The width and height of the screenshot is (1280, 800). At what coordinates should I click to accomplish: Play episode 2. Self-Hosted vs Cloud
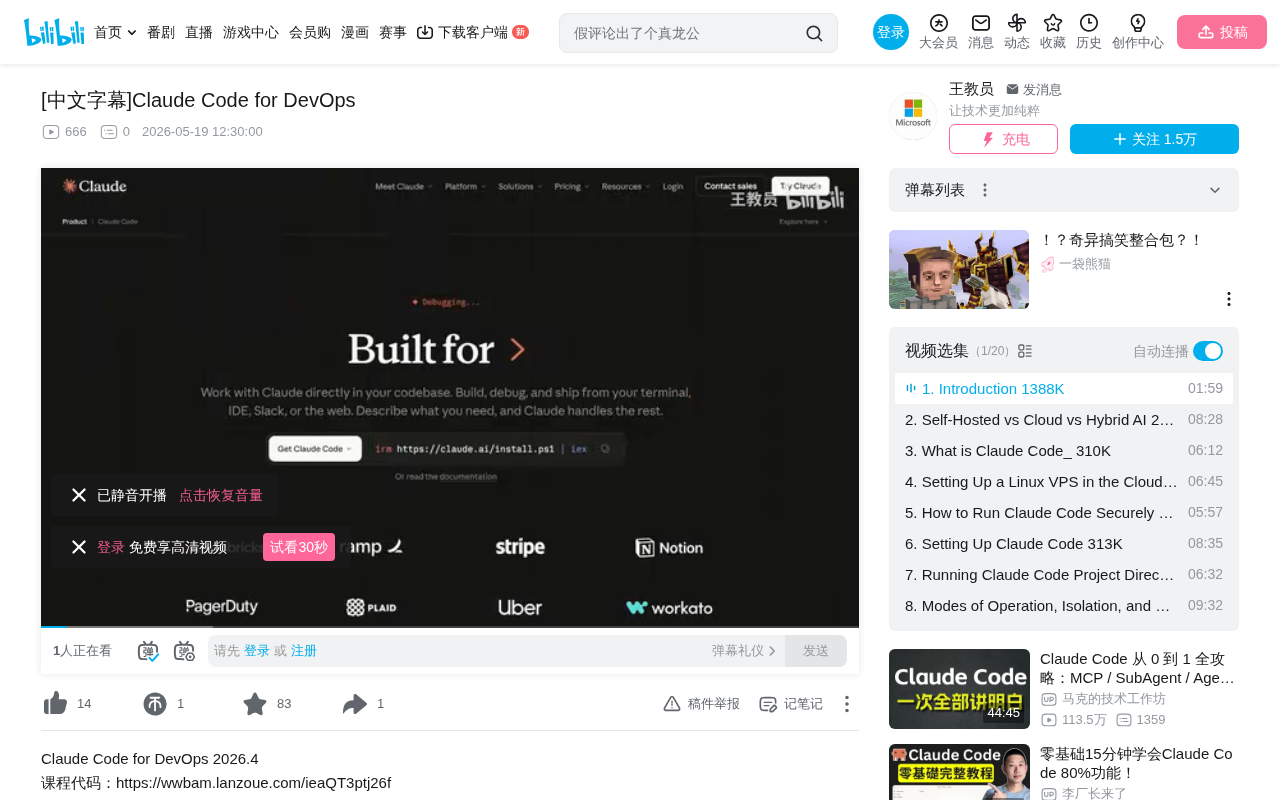[x=1064, y=419]
